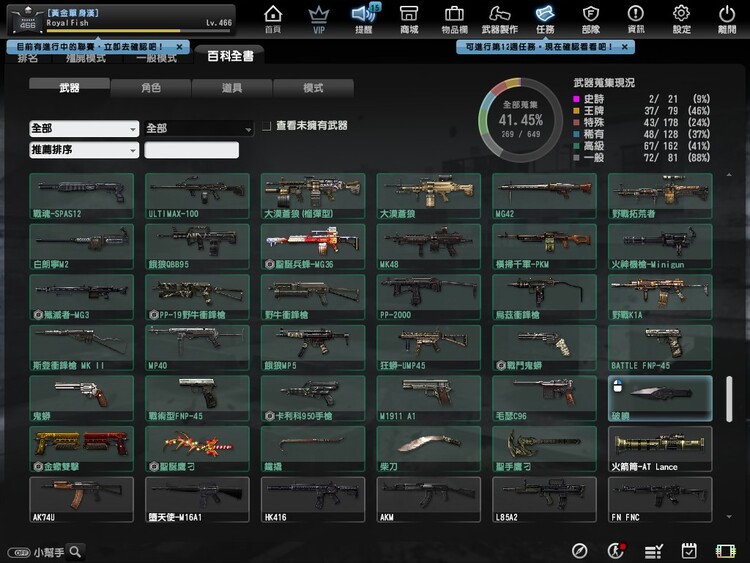Close the week 12 mission notification
750x563 pixels.
tap(625, 47)
